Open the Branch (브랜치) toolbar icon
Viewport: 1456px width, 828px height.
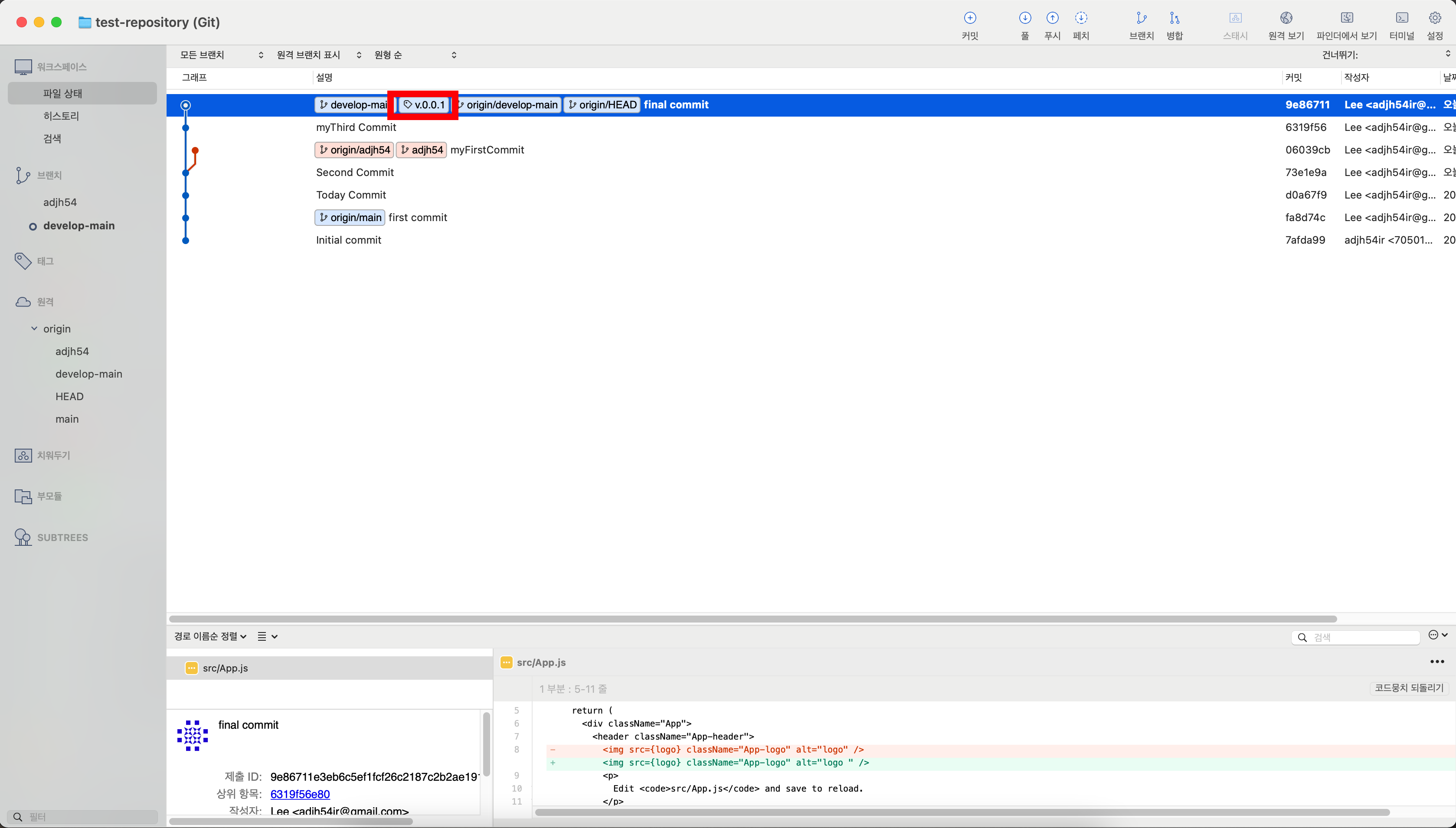click(1141, 18)
